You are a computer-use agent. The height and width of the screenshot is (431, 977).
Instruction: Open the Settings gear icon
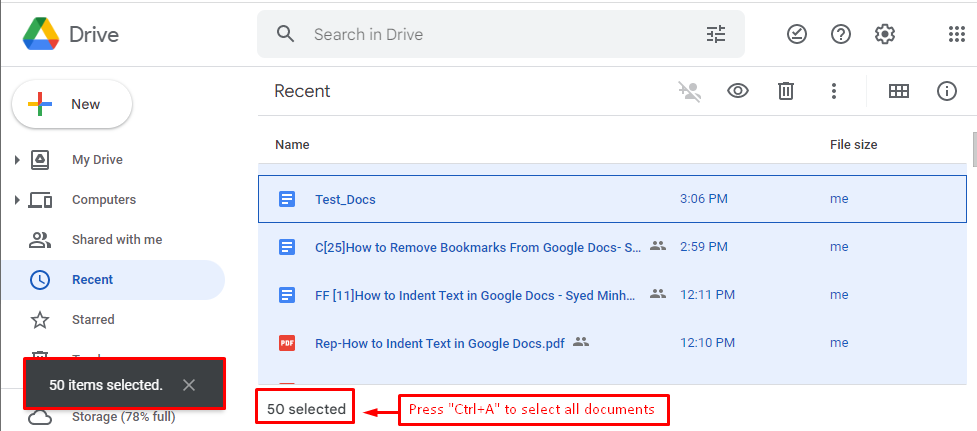point(885,34)
